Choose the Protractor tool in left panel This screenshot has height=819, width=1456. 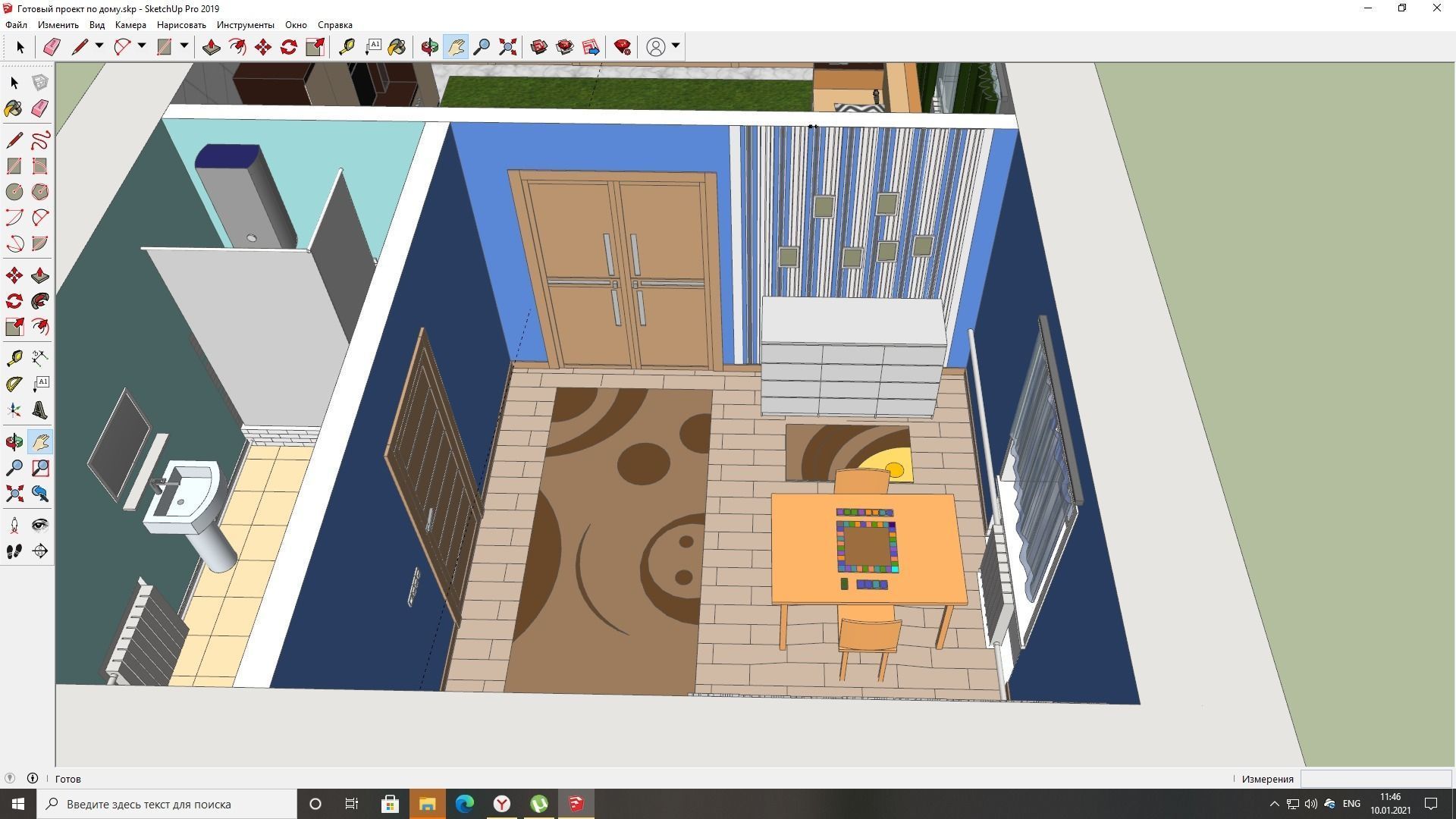[x=14, y=384]
